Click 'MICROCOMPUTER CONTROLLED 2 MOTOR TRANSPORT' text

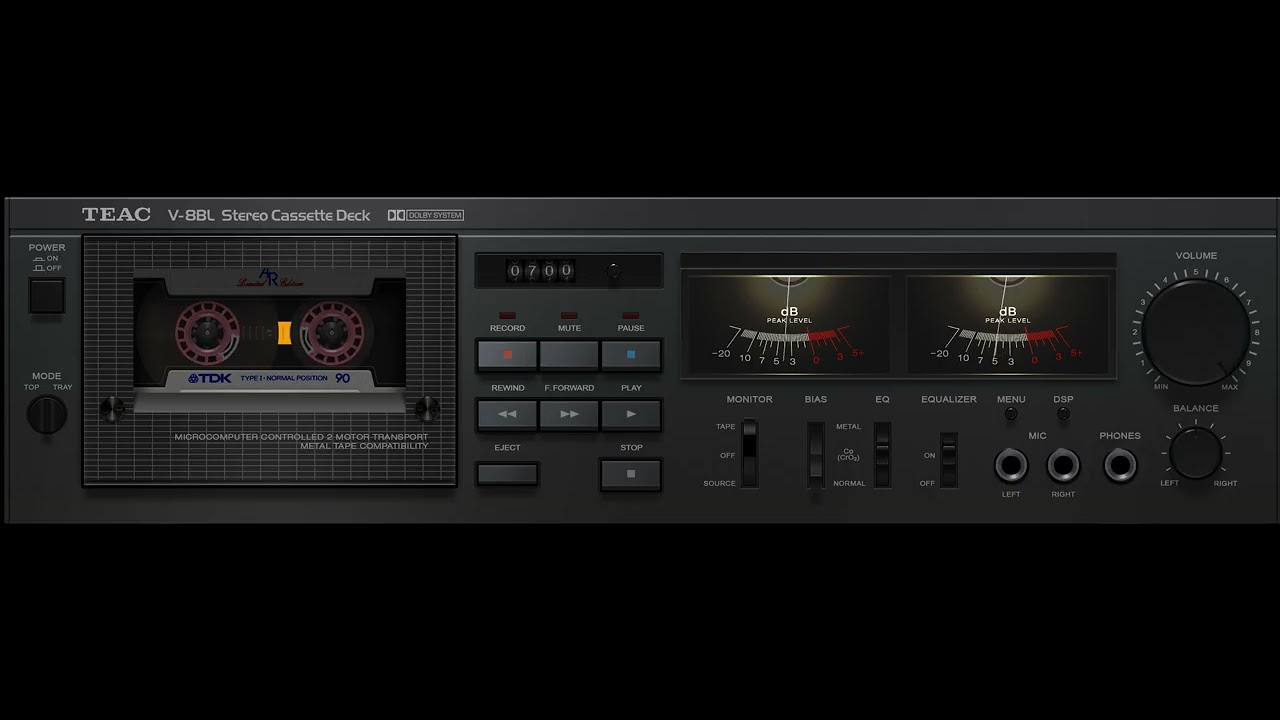coord(301,437)
